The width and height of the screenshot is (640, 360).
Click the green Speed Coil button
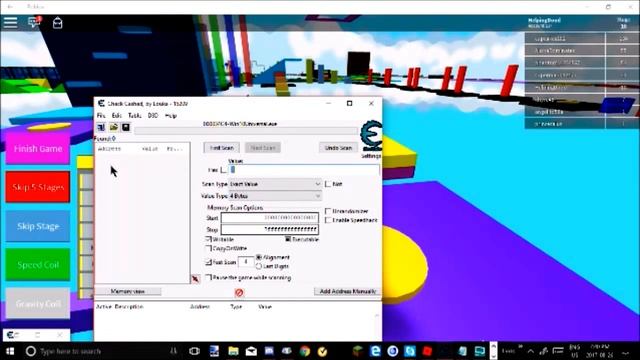click(38, 265)
